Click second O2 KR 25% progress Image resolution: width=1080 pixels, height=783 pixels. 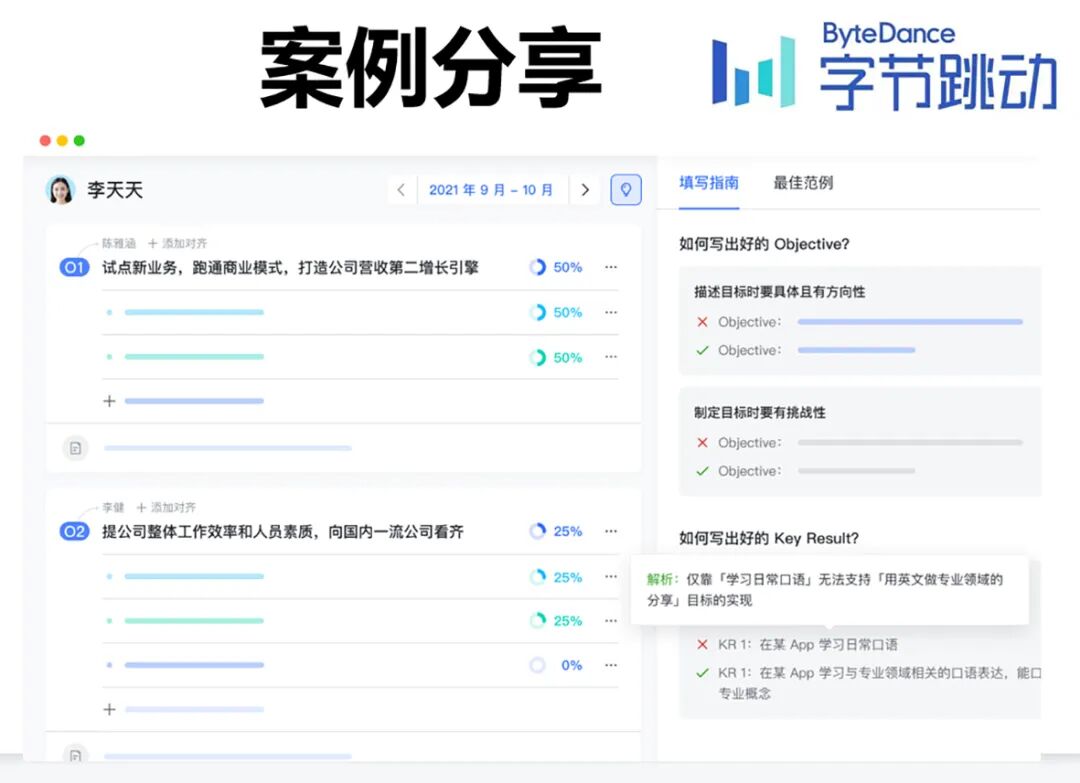point(556,621)
